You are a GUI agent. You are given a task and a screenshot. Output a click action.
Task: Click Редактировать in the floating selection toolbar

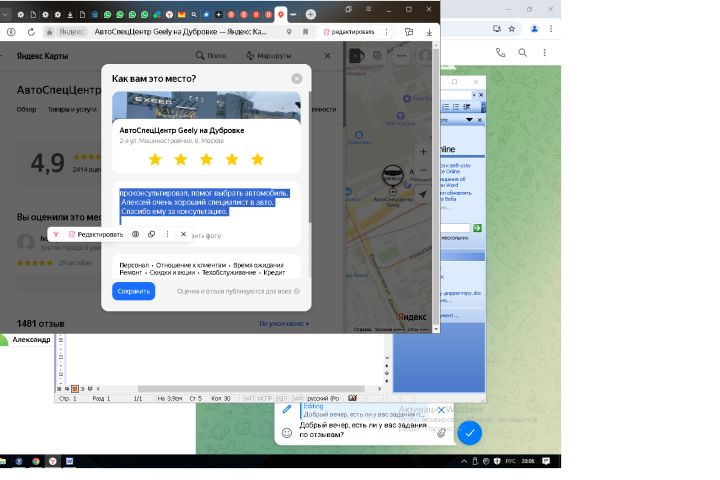click(x=96, y=234)
